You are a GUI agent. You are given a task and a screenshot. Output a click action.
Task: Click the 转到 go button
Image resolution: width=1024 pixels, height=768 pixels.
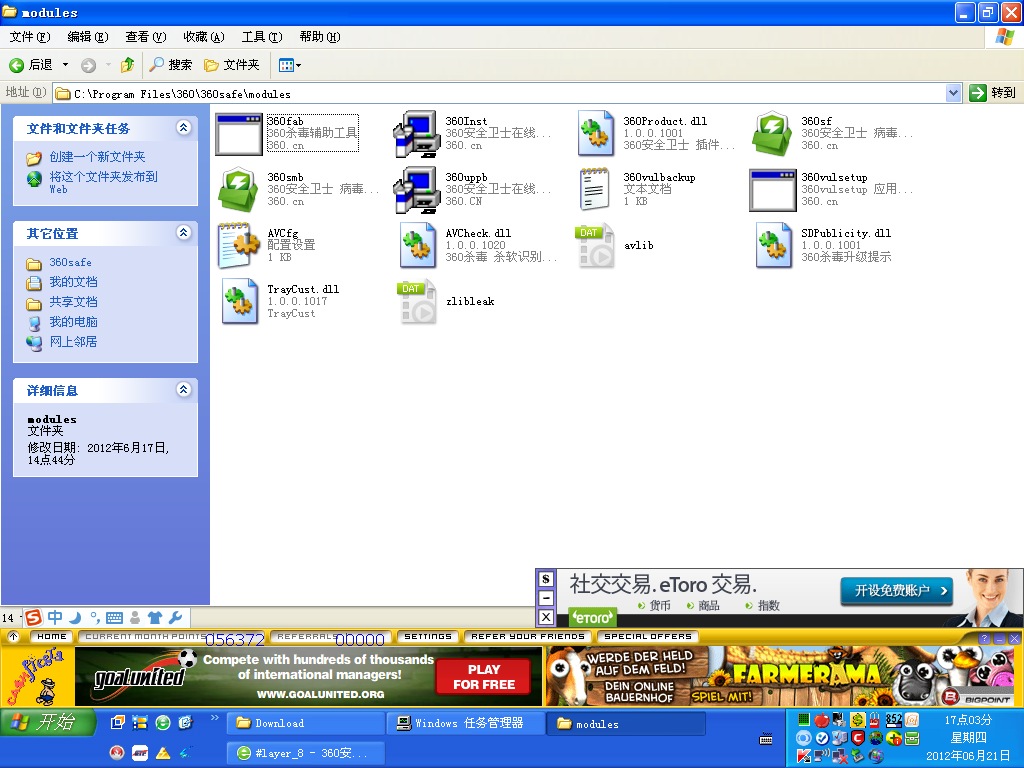(x=993, y=93)
